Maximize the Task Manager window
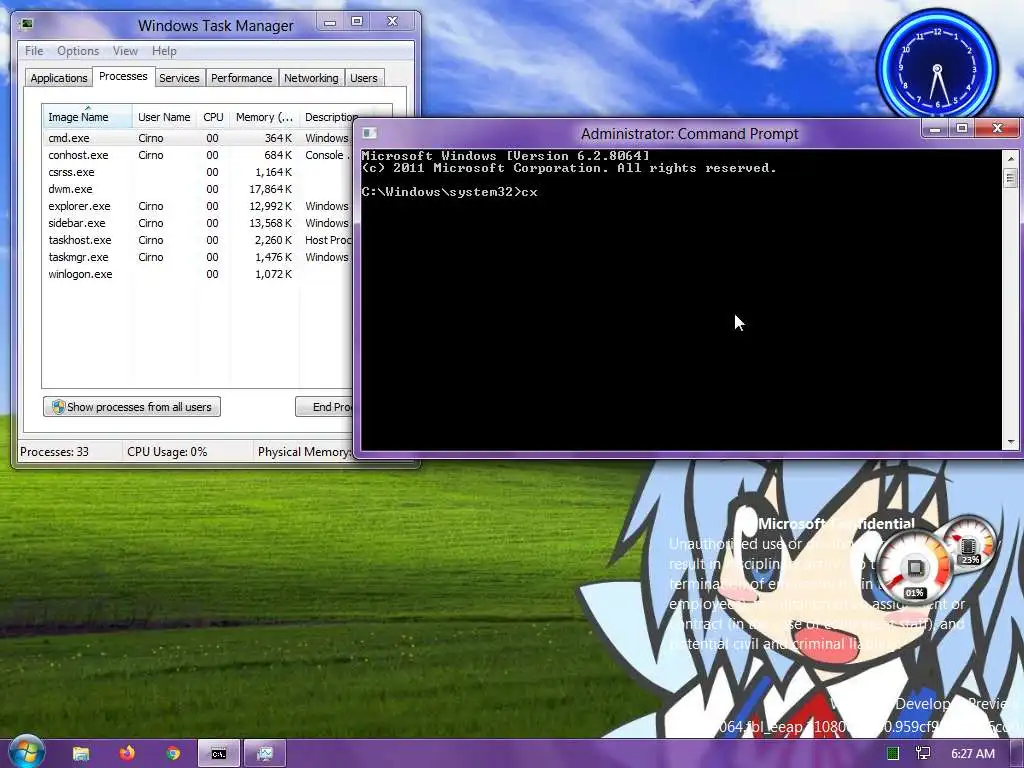The width and height of the screenshot is (1024, 768). 357,22
